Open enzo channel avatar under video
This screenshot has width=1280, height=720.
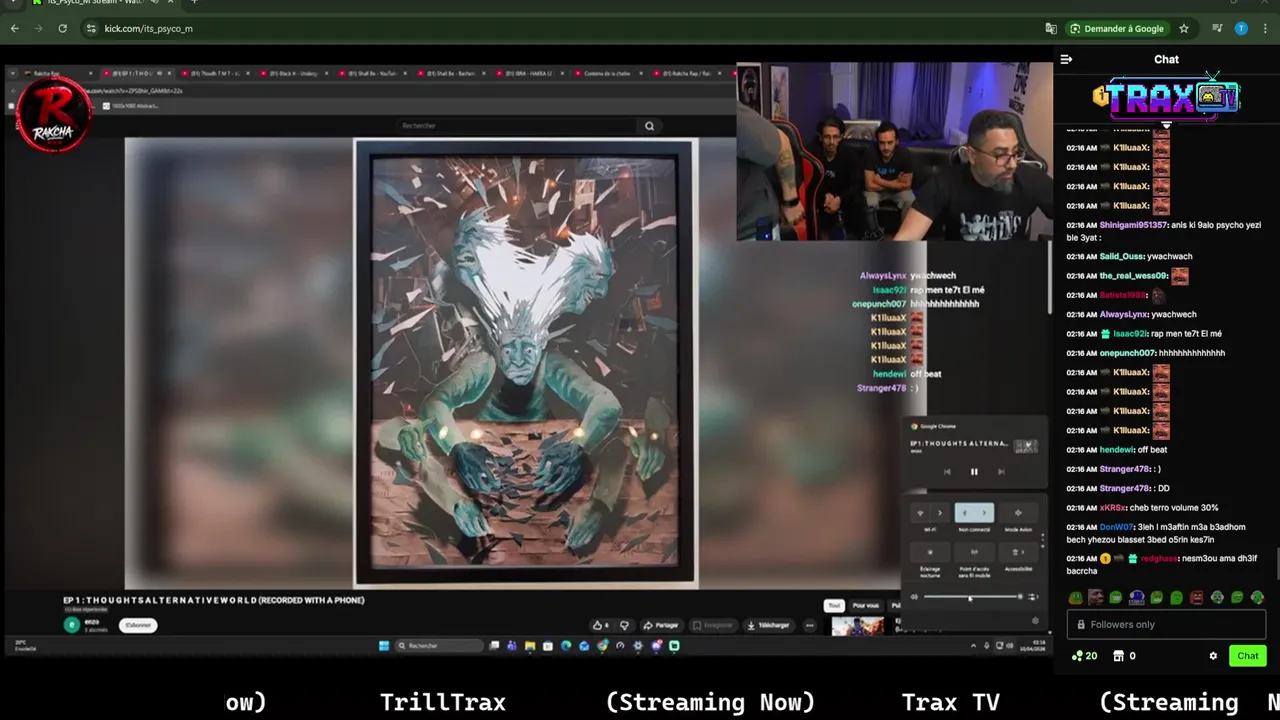pos(71,624)
